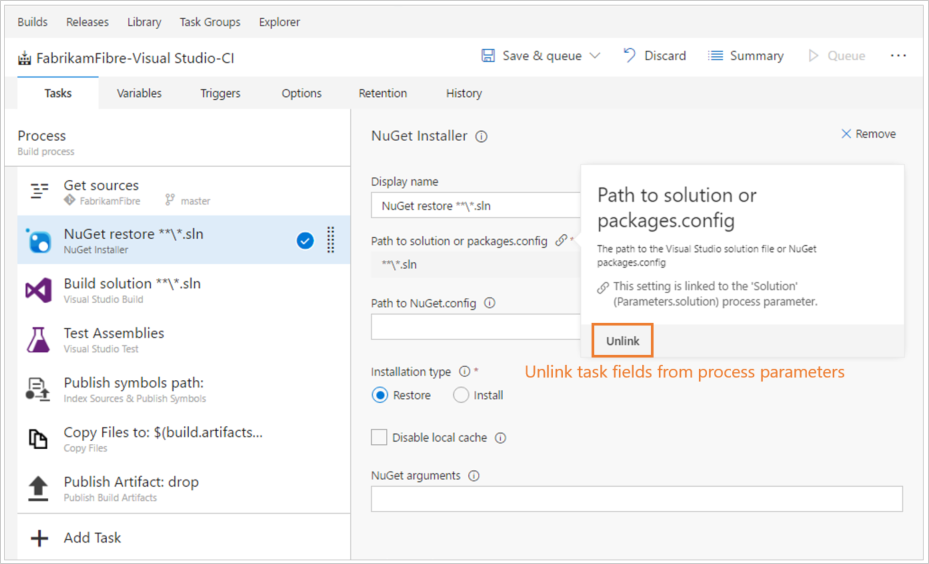The image size is (929, 564).
Task: Open the more actions ellipsis menu
Action: pyautogui.click(x=898, y=56)
